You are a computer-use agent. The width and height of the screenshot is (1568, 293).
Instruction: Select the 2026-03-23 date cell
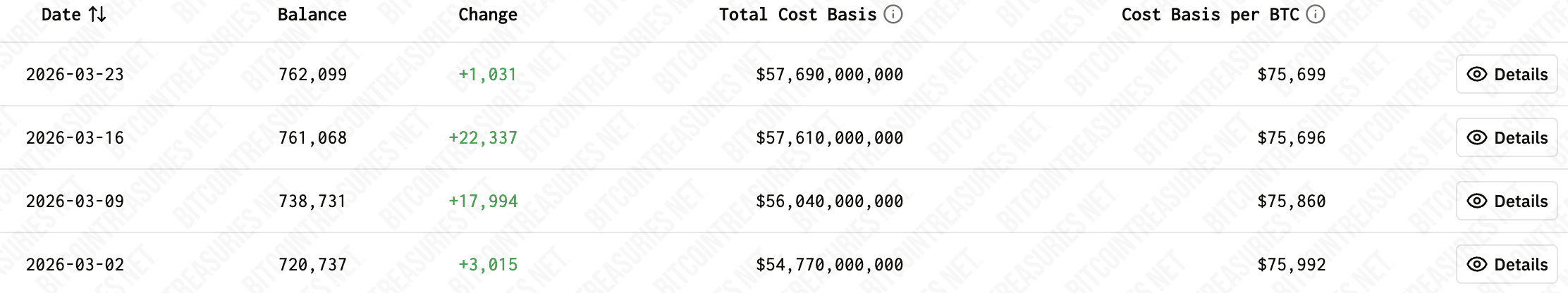[75, 75]
